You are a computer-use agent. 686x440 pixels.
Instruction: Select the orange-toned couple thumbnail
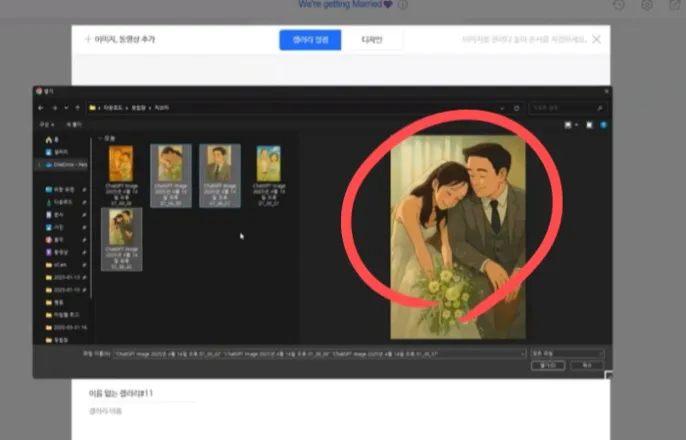(x=121, y=164)
